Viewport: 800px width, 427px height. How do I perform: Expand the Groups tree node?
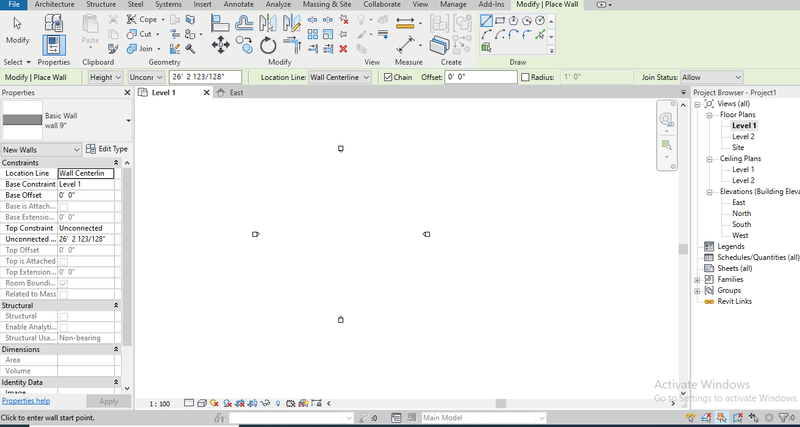tap(697, 291)
